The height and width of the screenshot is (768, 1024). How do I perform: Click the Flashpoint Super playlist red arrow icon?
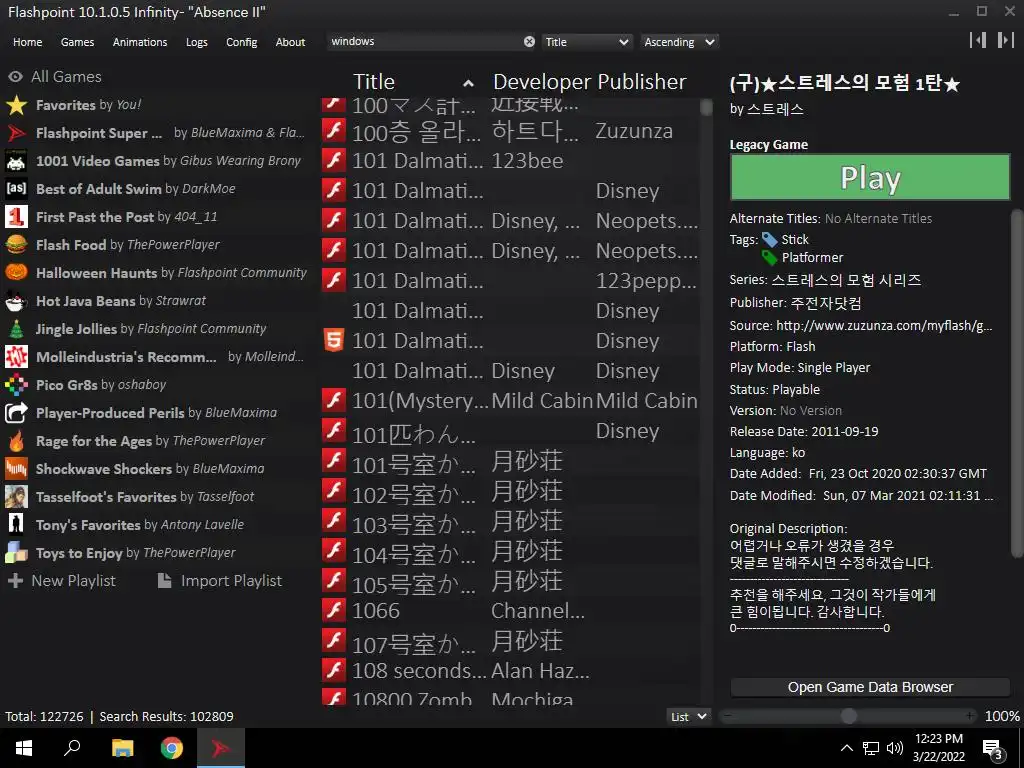[x=16, y=133]
